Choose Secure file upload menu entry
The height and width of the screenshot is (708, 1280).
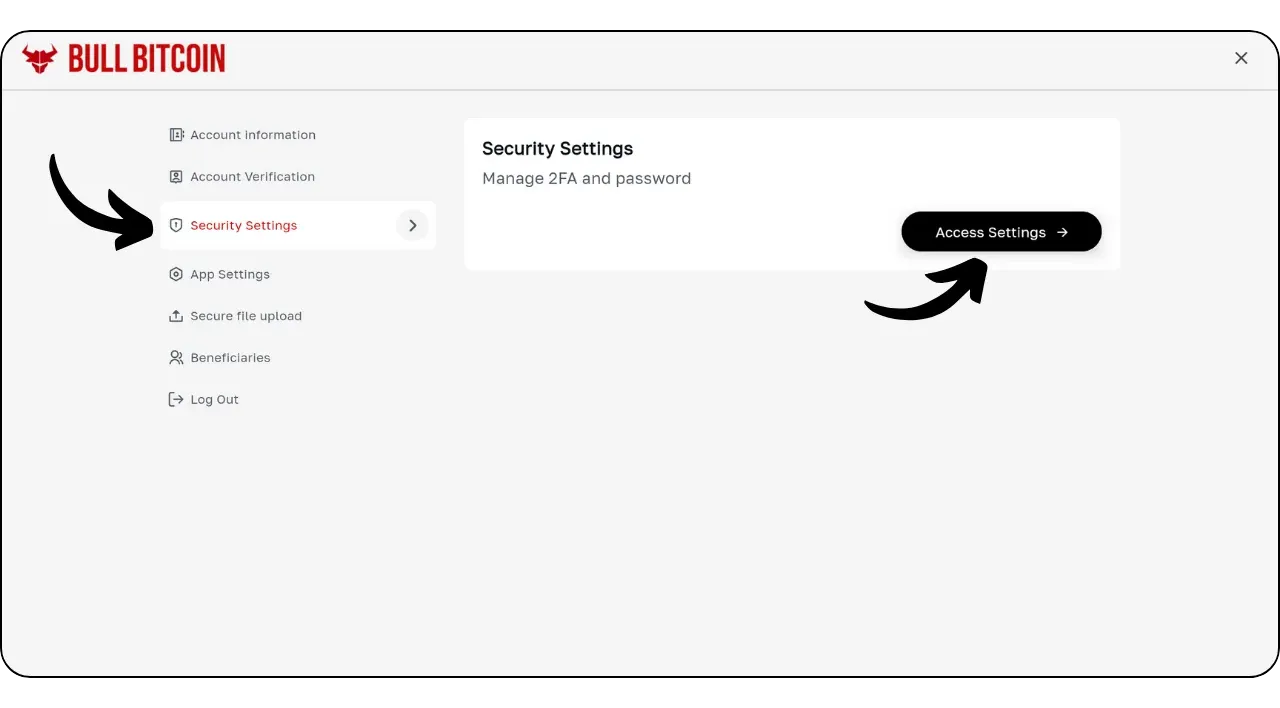(x=246, y=316)
